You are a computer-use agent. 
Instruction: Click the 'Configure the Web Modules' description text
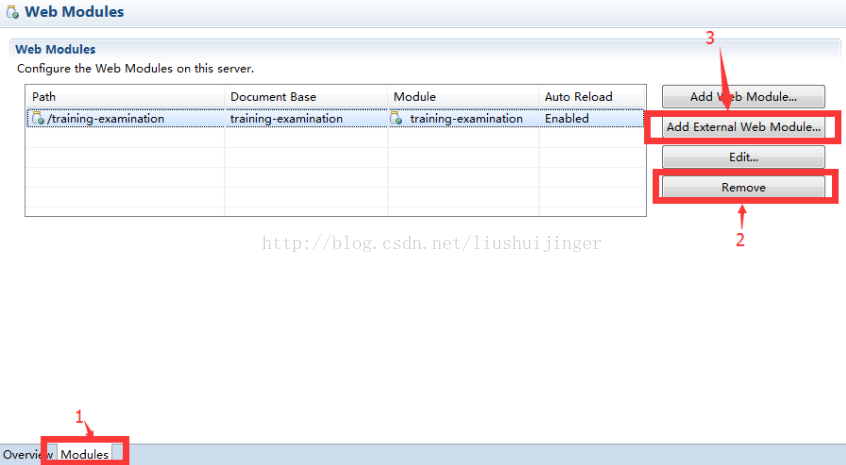pyautogui.click(x=135, y=69)
